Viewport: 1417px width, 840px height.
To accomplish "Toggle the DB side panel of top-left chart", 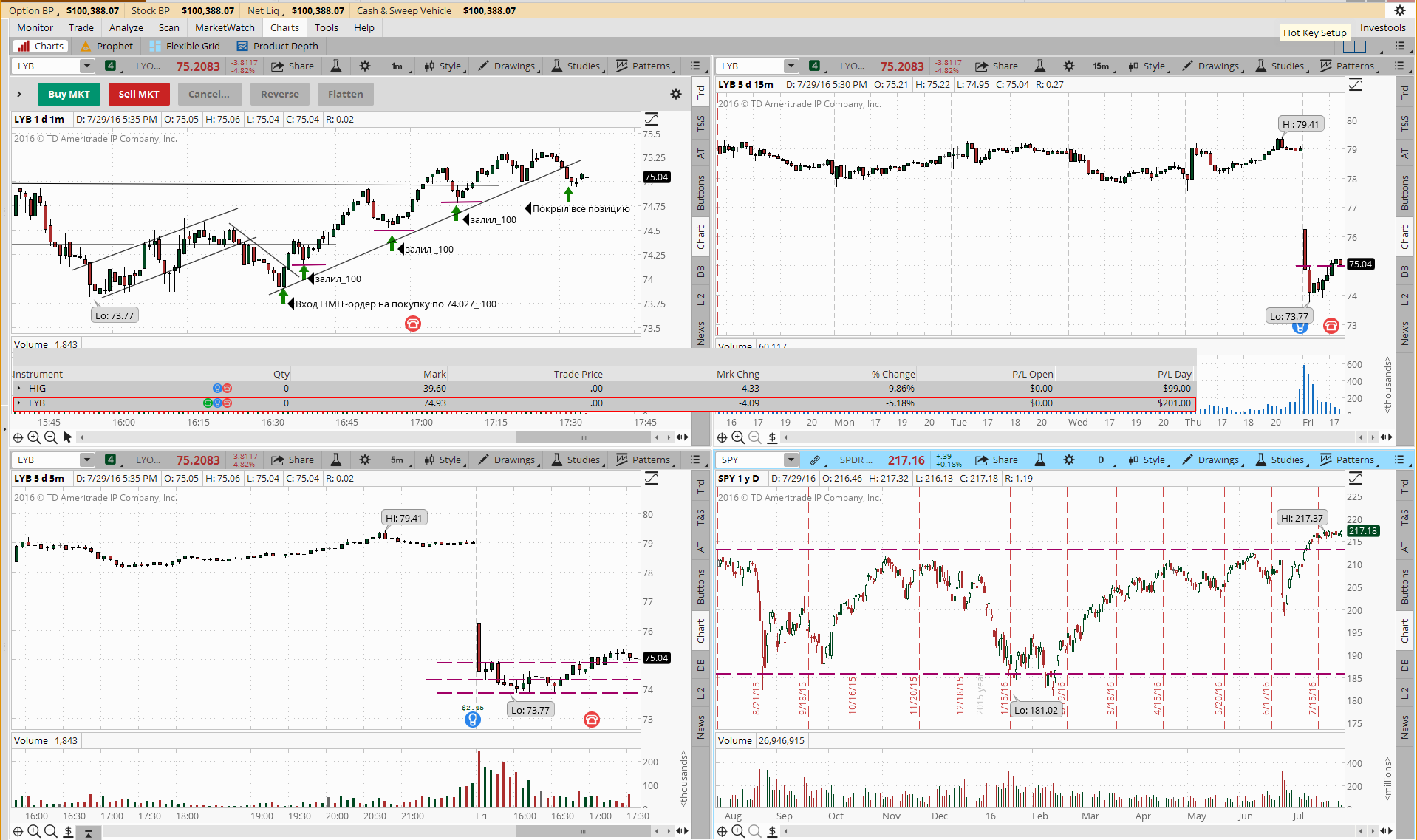I will point(700,271).
